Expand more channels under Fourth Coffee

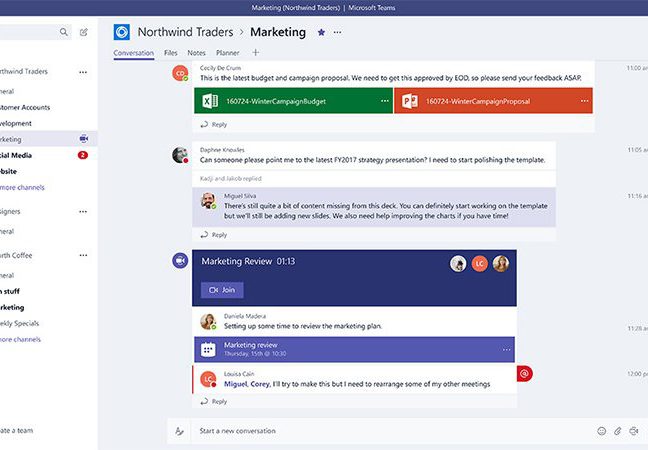[20, 339]
